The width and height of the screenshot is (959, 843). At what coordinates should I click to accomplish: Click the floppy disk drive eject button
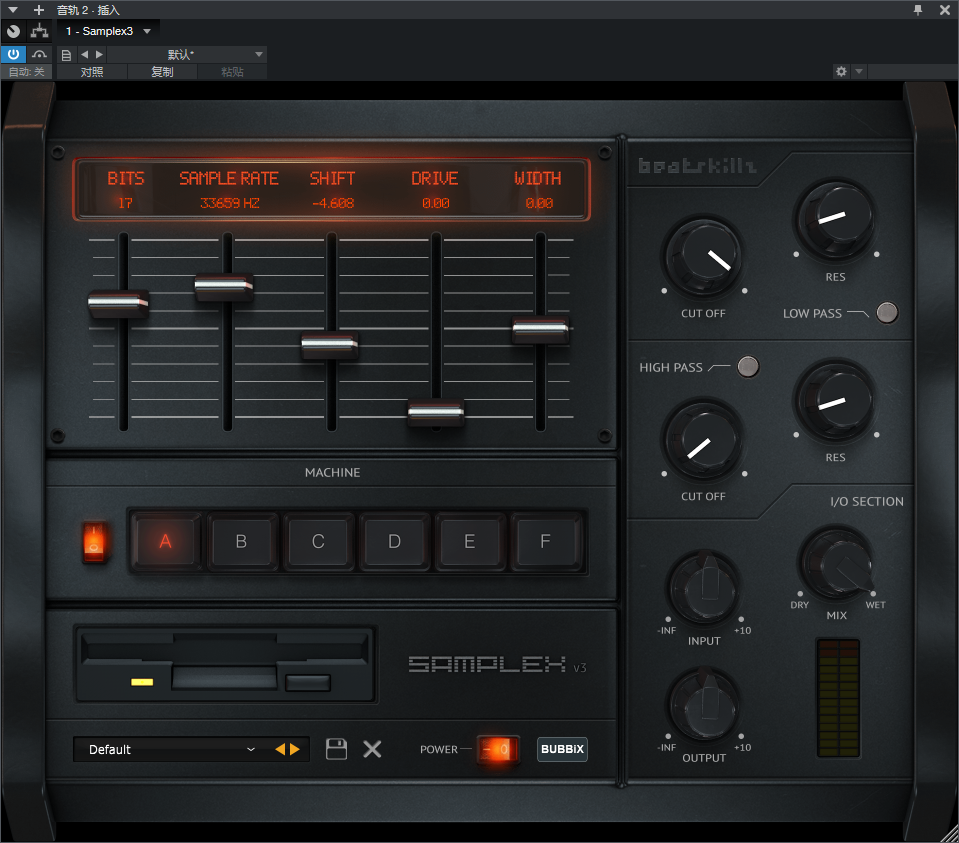(x=308, y=682)
